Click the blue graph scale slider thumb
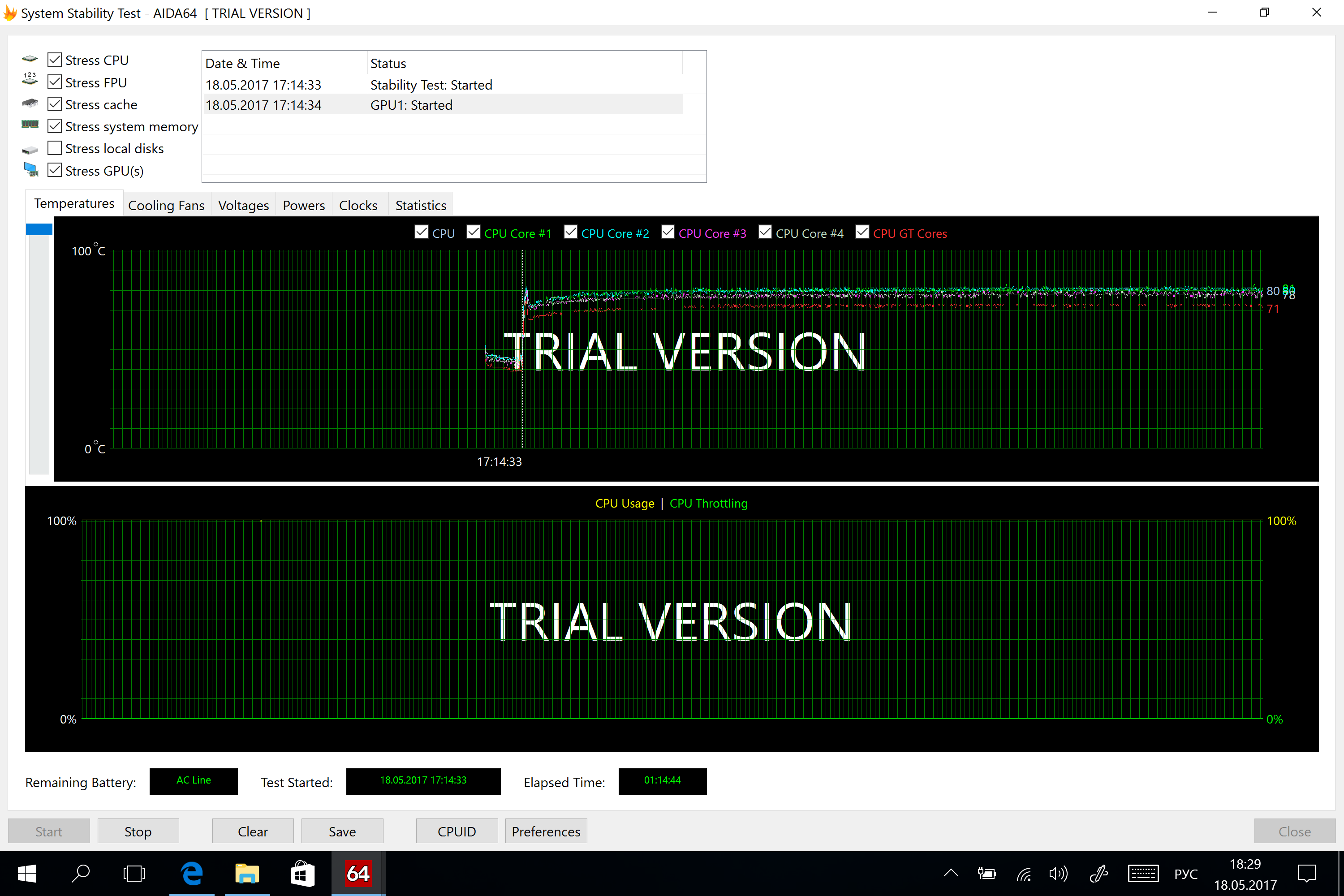This screenshot has width=1344, height=896. (x=39, y=229)
